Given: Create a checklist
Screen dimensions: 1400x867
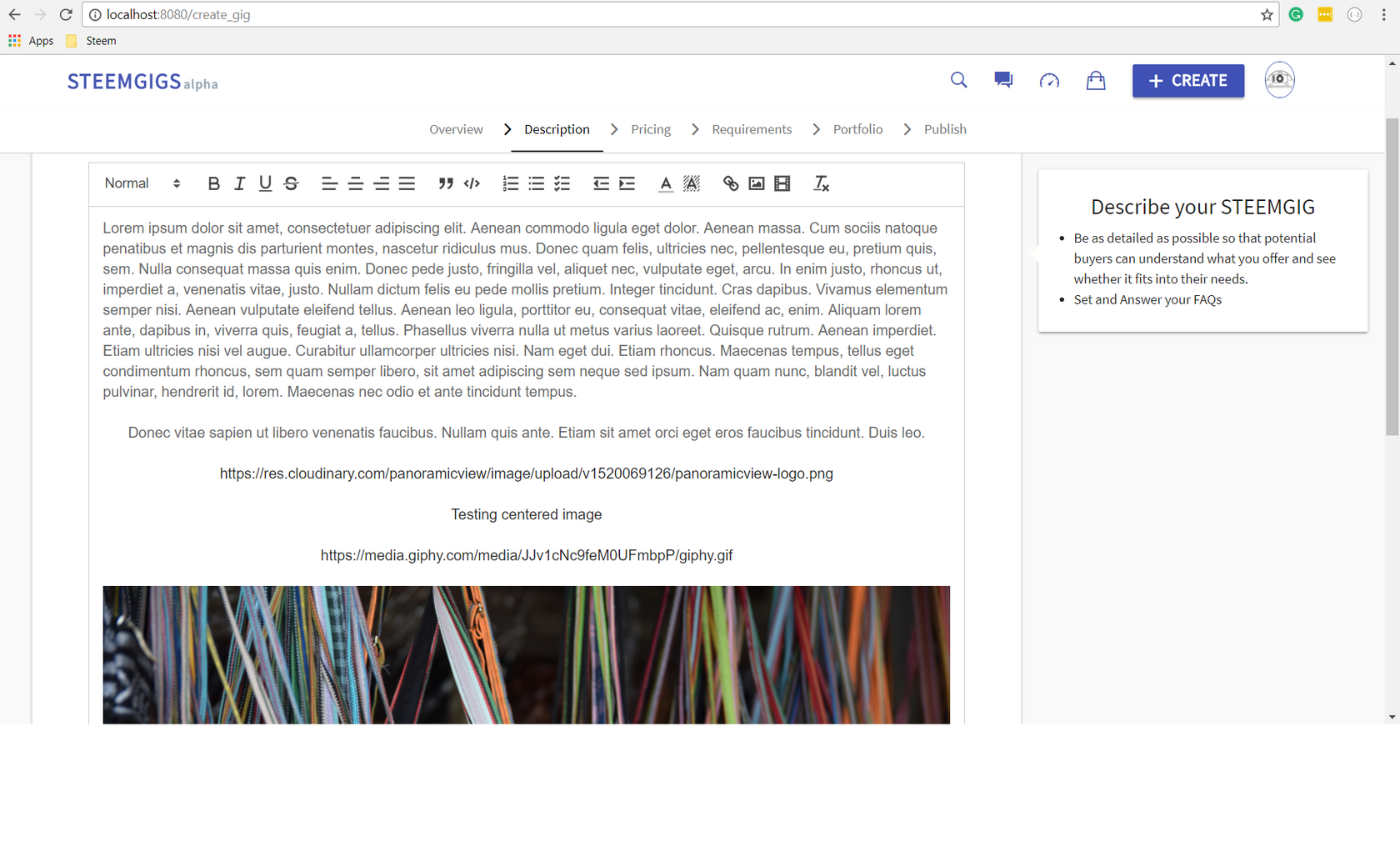Looking at the screenshot, I should click(562, 183).
